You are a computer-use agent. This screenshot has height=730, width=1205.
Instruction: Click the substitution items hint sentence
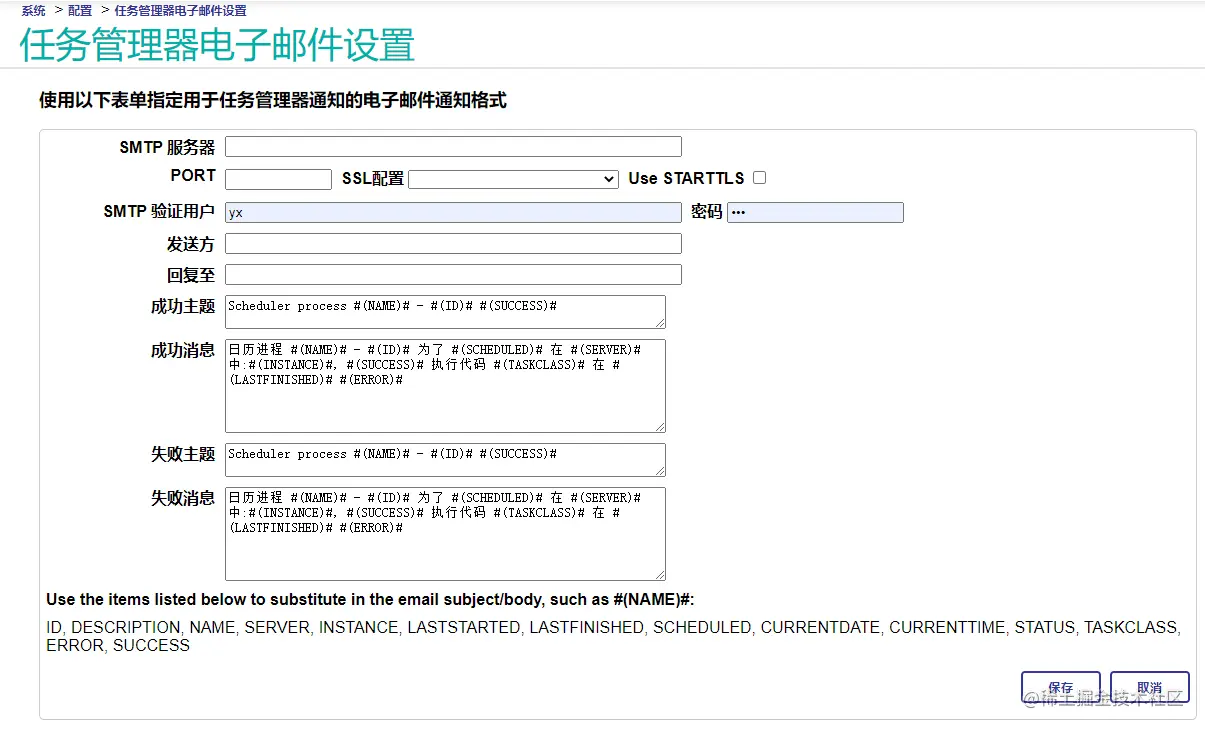pos(370,600)
